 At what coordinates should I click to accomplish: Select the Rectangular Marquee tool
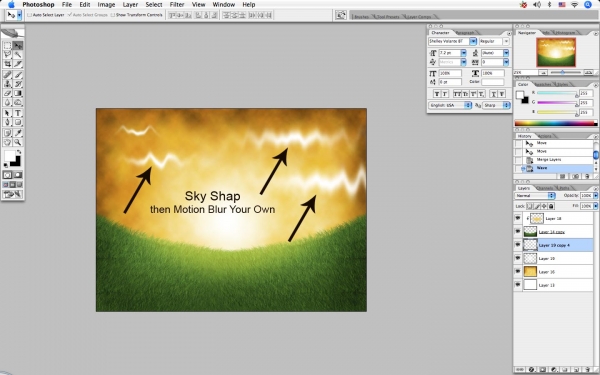pos(7,46)
